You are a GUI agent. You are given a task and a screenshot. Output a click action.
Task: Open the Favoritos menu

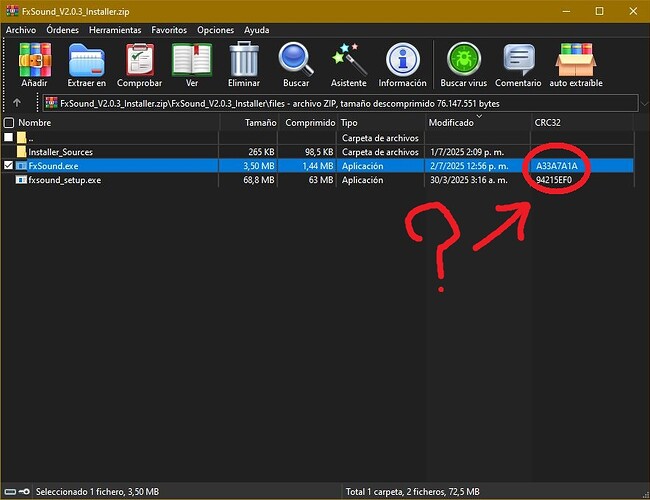(169, 30)
